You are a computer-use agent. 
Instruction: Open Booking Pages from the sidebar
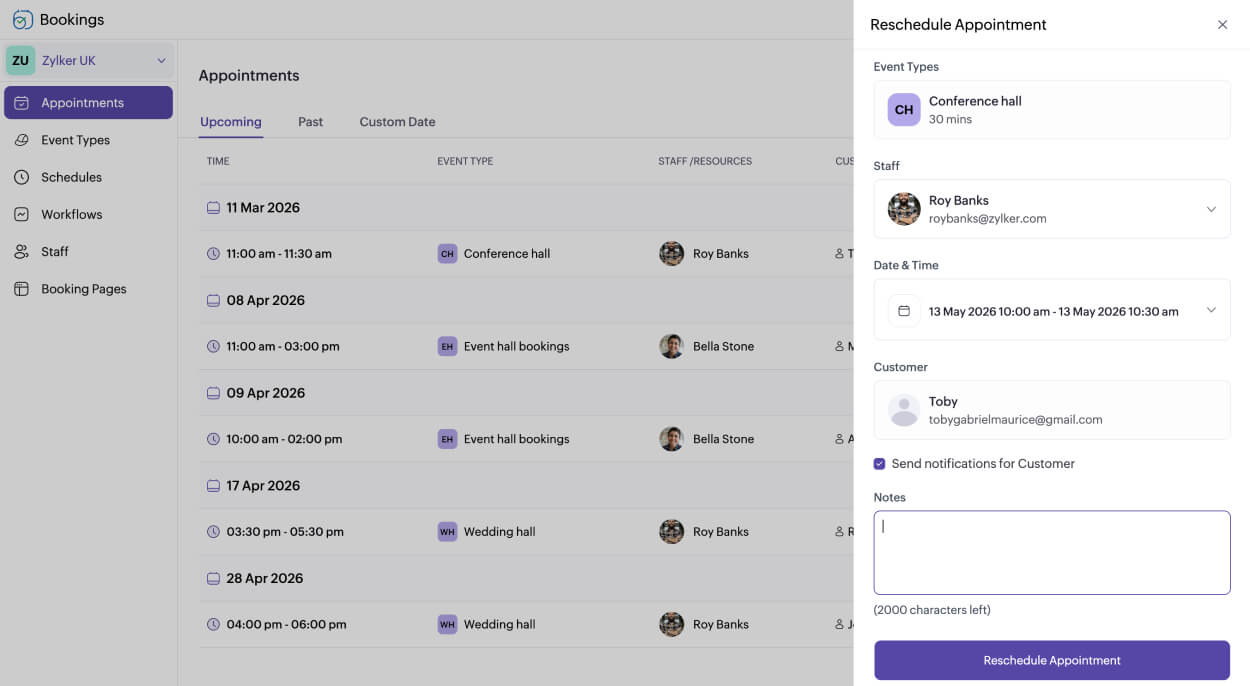coord(82,288)
